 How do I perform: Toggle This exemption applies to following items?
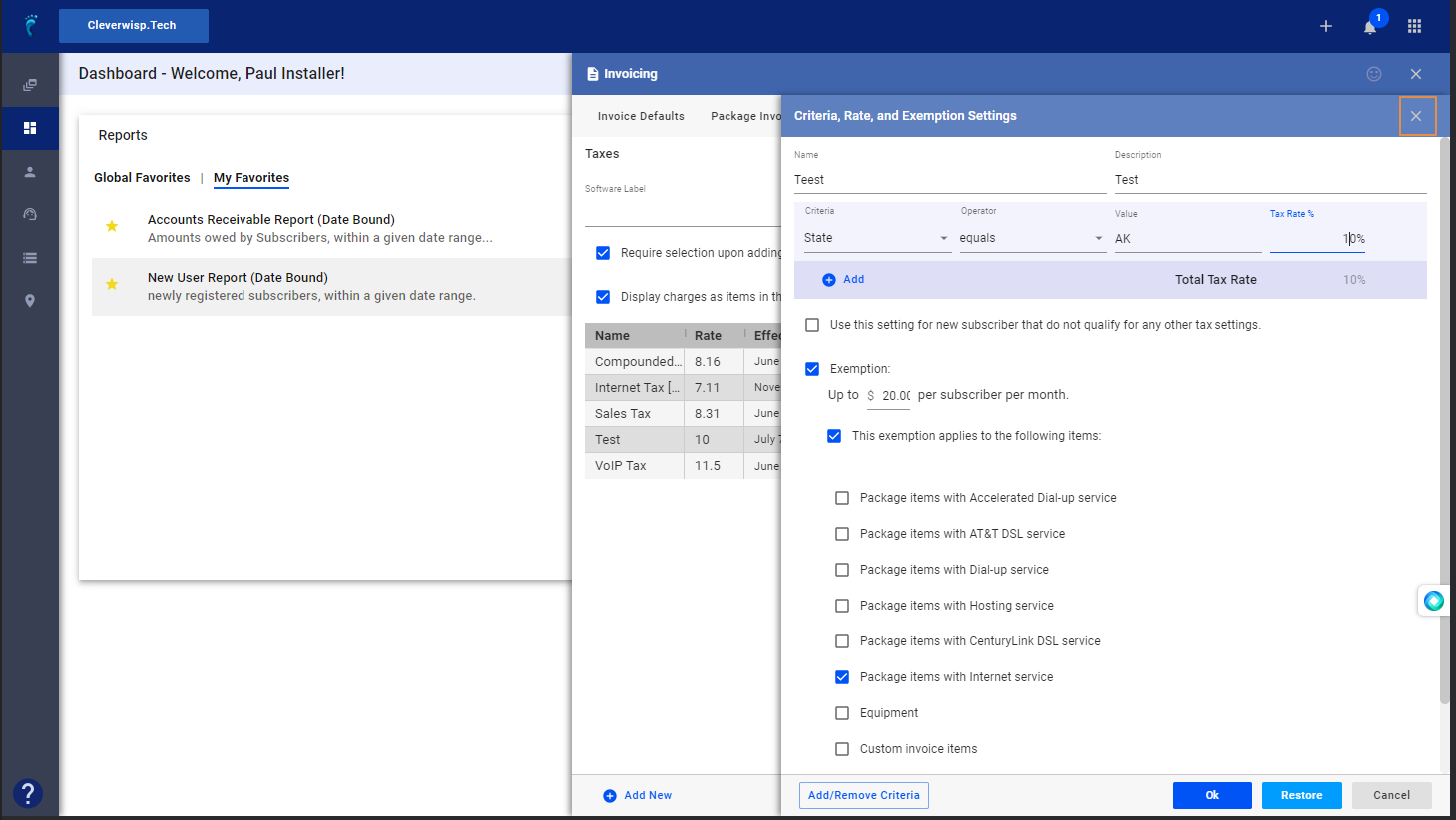(834, 436)
